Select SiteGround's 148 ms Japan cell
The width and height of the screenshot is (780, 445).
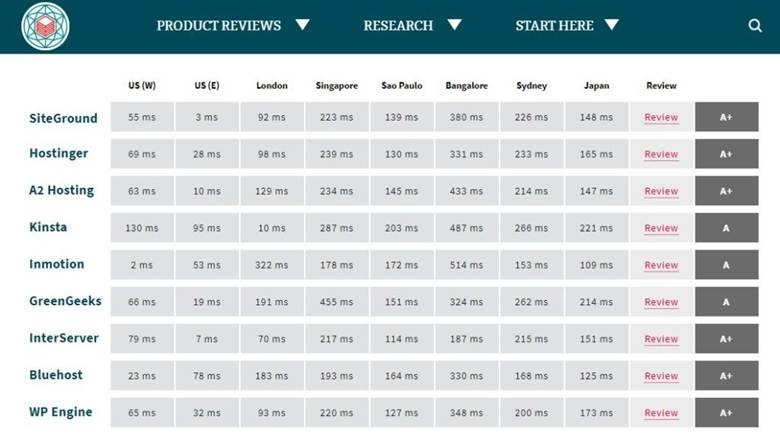pyautogui.click(x=596, y=117)
